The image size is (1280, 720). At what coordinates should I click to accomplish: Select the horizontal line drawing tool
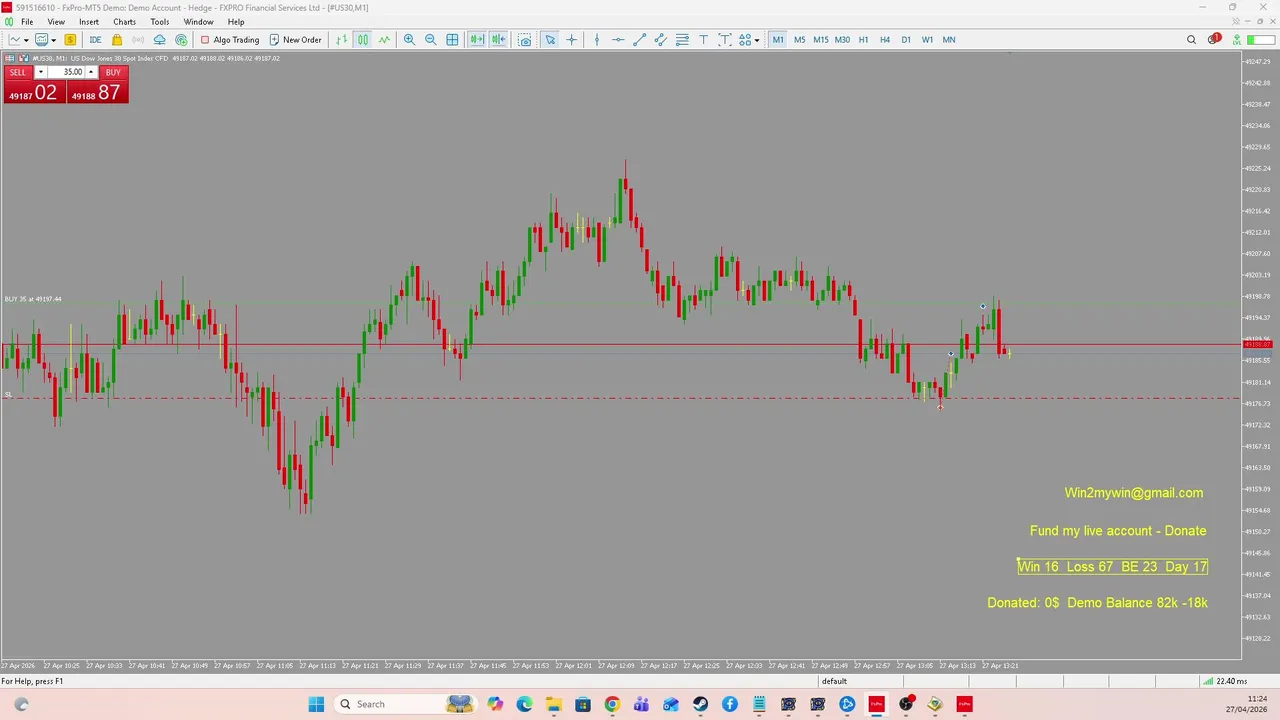pos(618,40)
